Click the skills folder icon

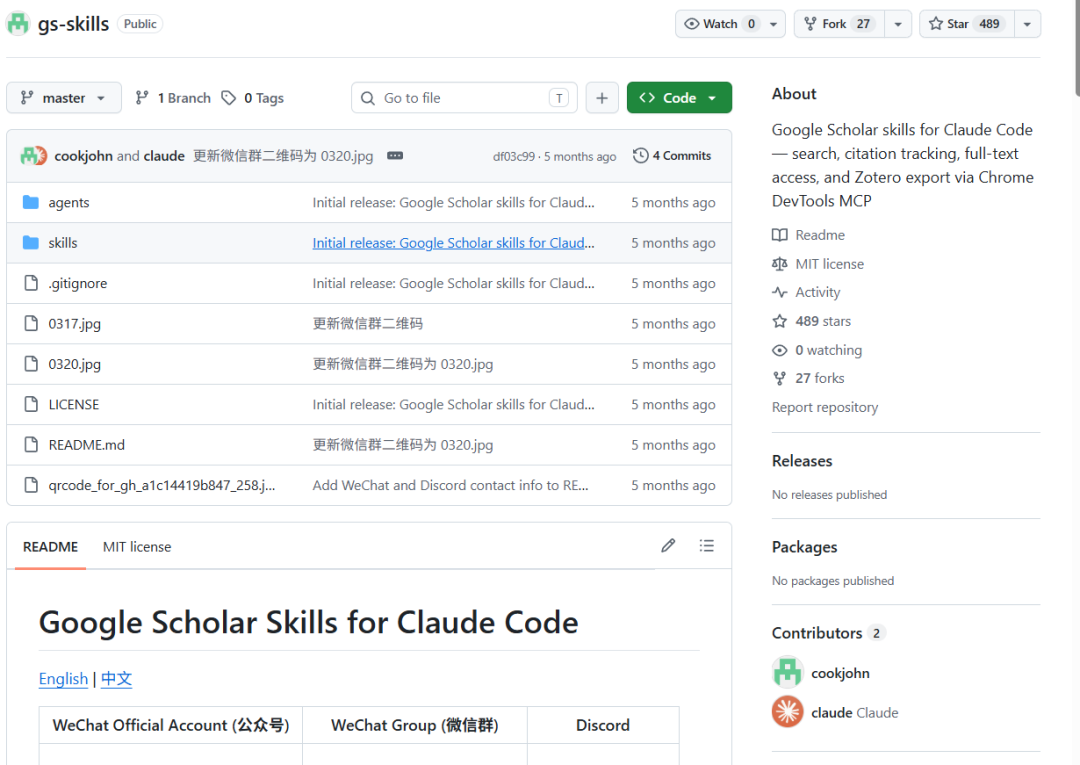[x=31, y=242]
